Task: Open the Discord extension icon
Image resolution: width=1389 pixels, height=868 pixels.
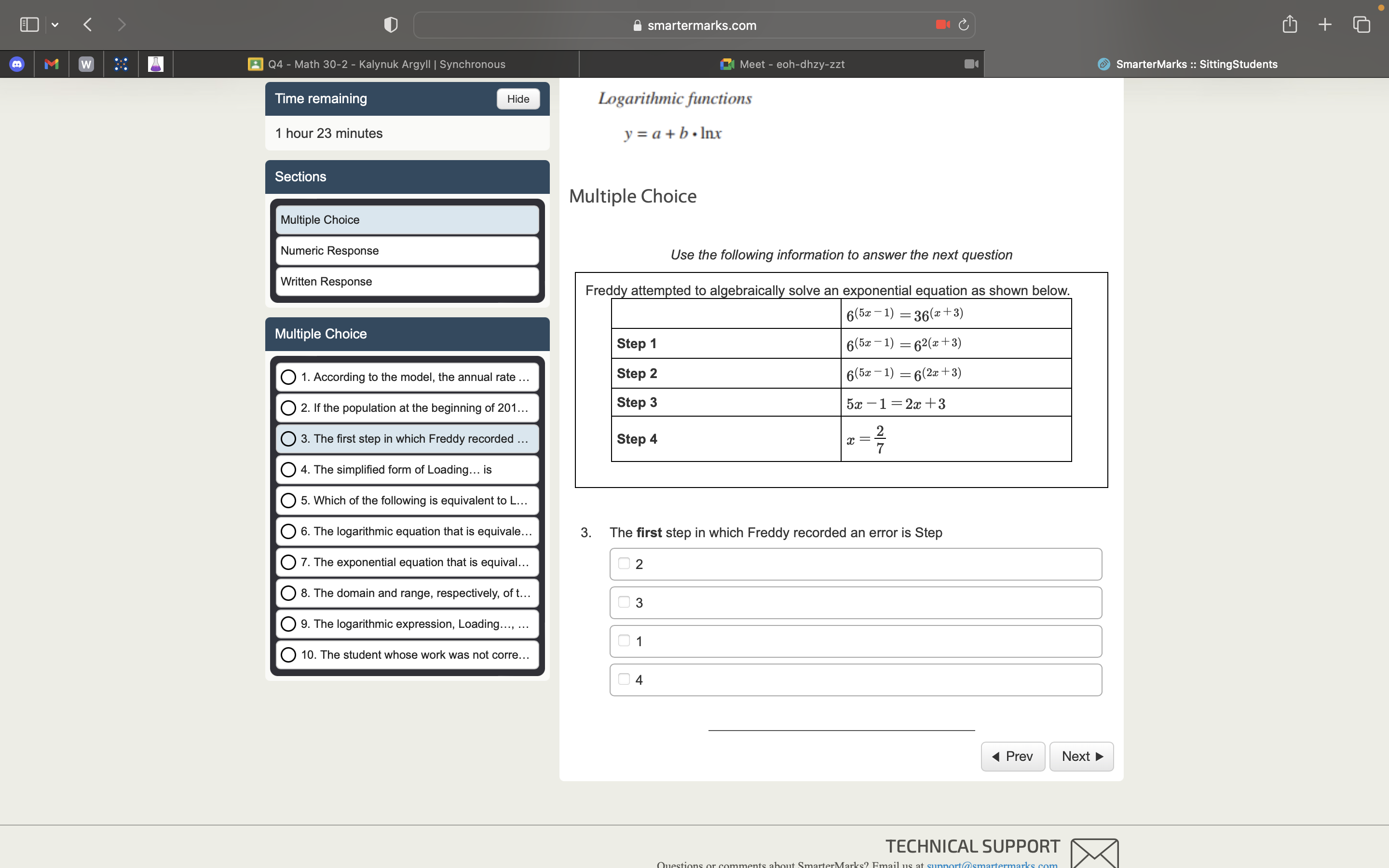Action: 17,64
